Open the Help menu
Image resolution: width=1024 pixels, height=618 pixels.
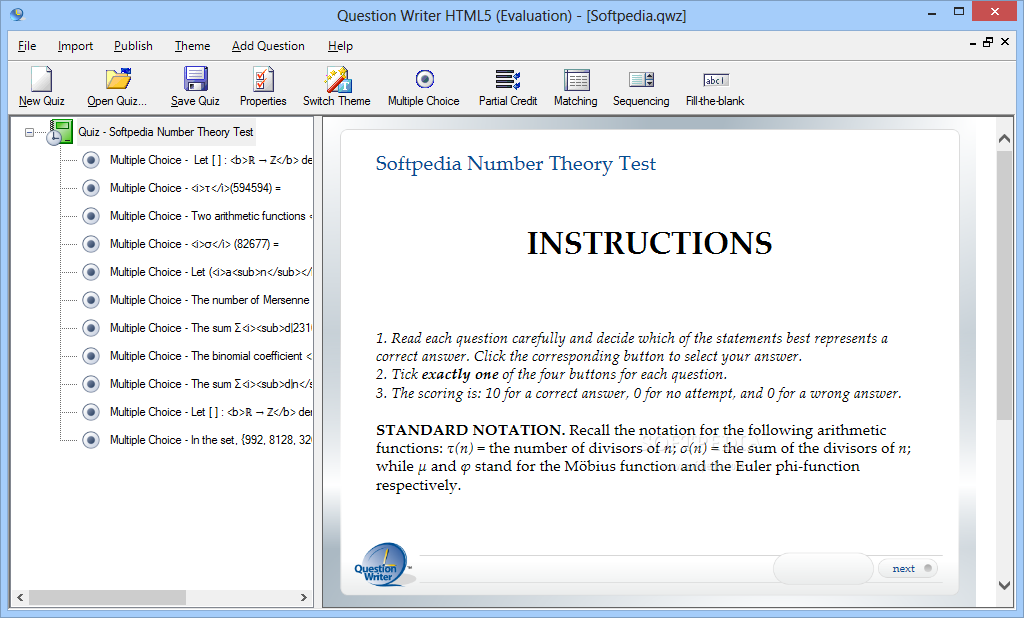pos(340,46)
